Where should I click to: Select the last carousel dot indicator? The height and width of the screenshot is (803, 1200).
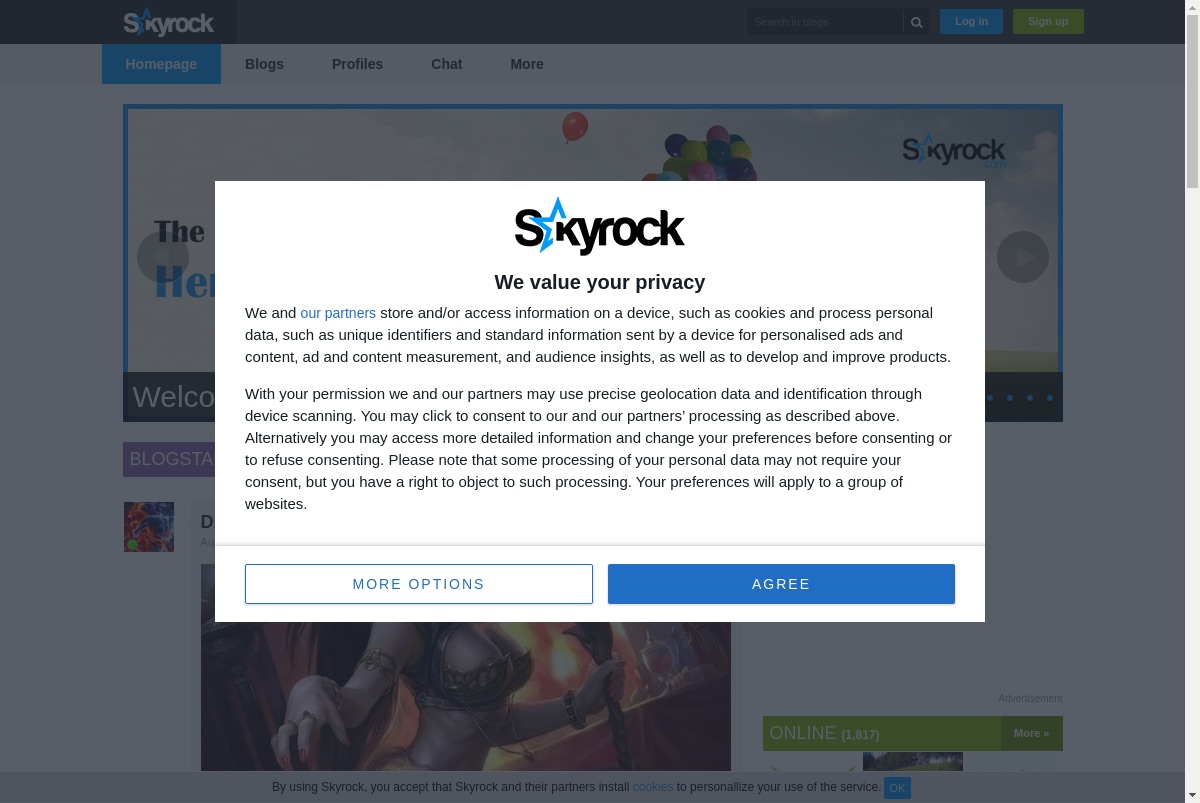click(x=1050, y=398)
